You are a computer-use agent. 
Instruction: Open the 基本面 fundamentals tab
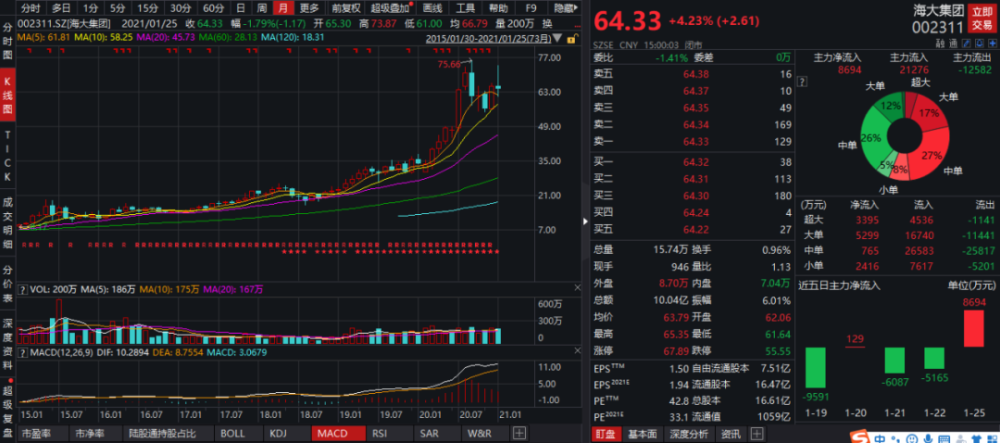pos(641,434)
